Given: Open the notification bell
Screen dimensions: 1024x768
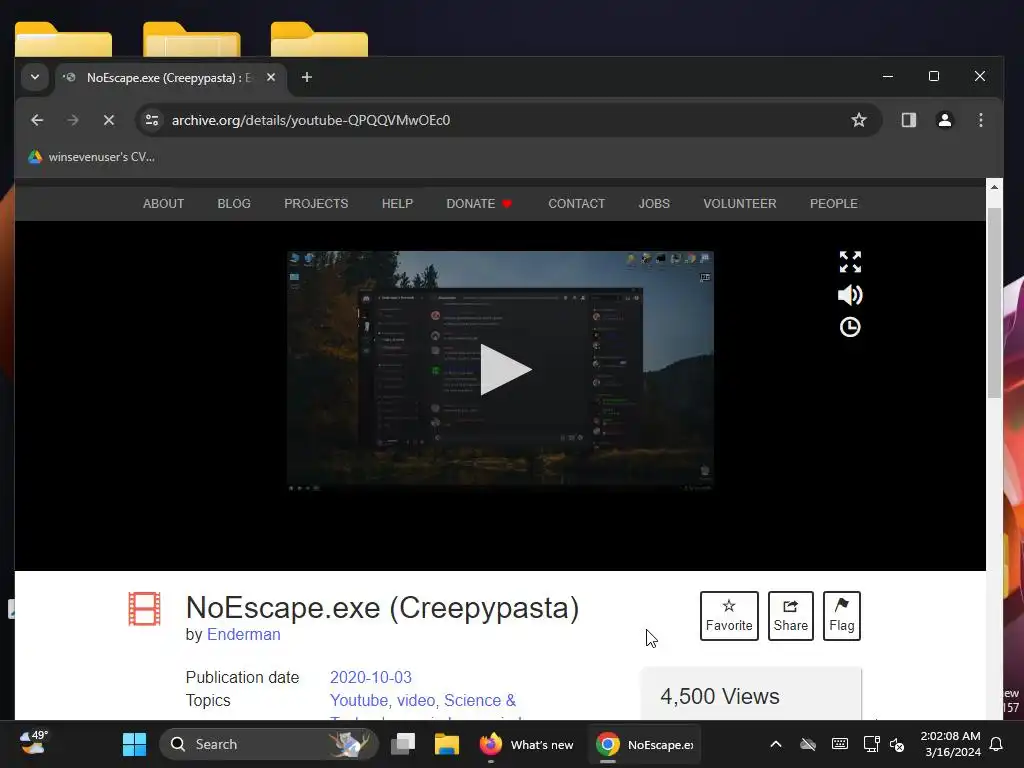Looking at the screenshot, I should 996,744.
